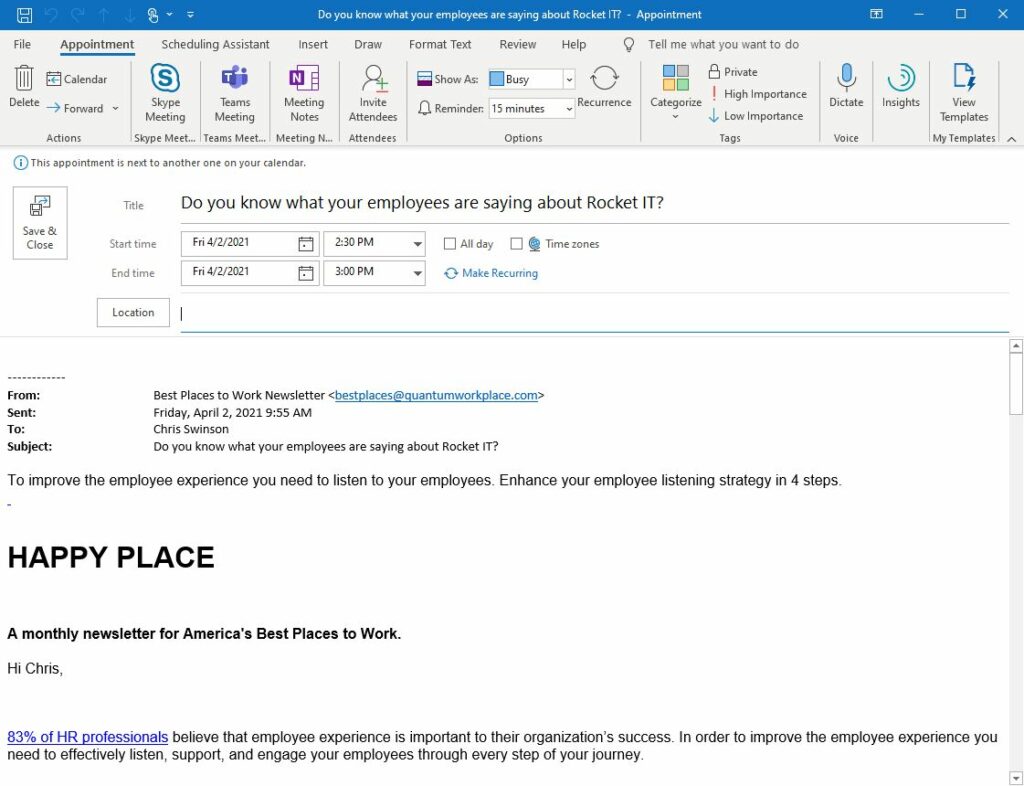Open the File menu

click(x=22, y=44)
